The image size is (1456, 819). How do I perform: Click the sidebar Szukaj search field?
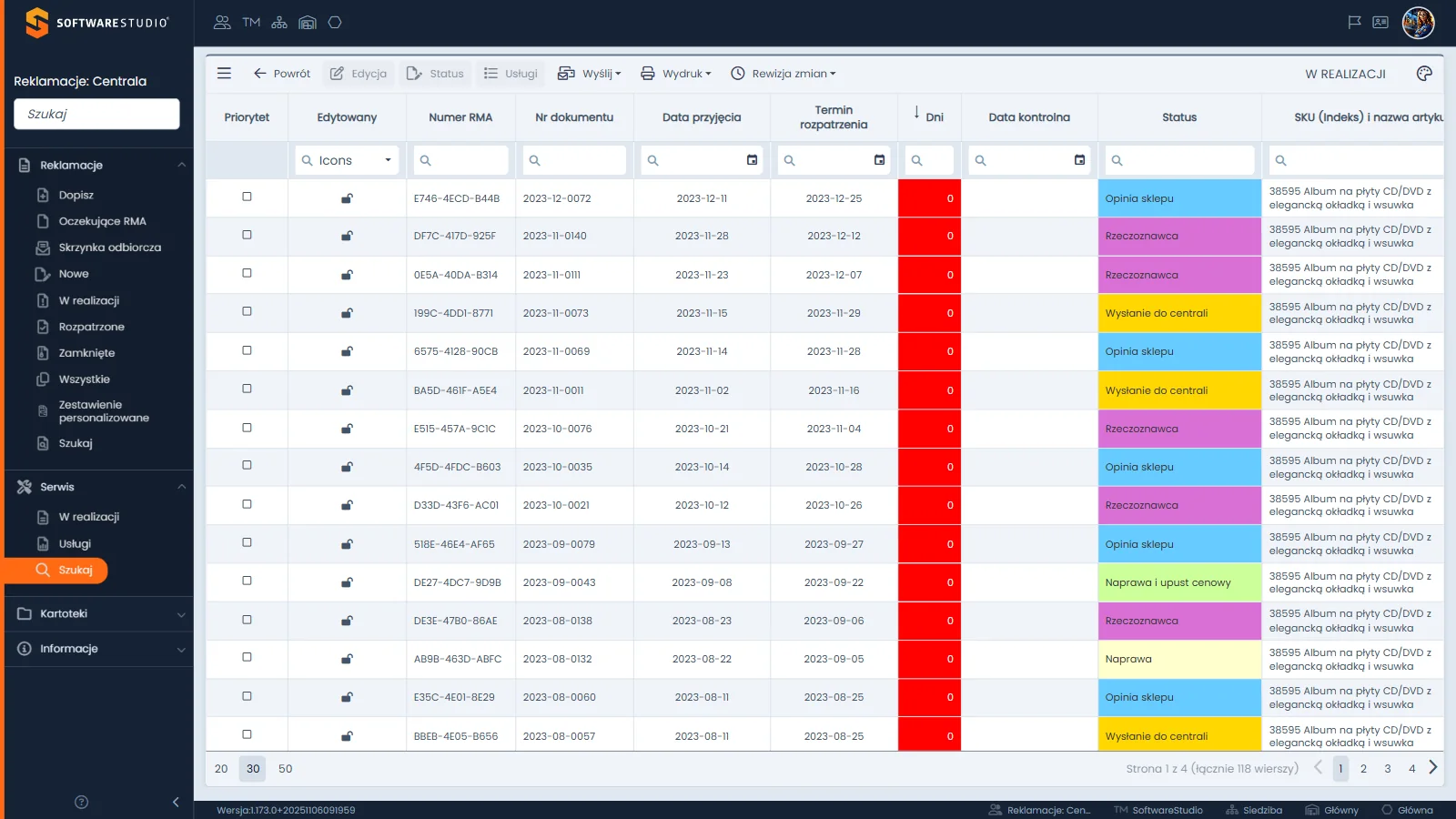(x=96, y=114)
